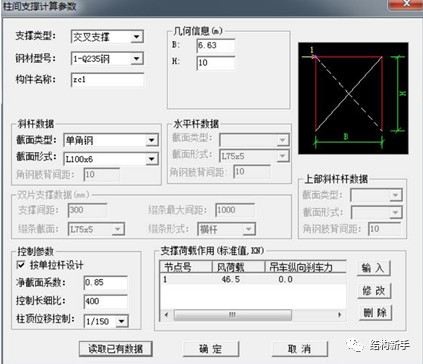Screen dimensions: 423x364
Task: Click the 输入 button
Action: [373, 268]
